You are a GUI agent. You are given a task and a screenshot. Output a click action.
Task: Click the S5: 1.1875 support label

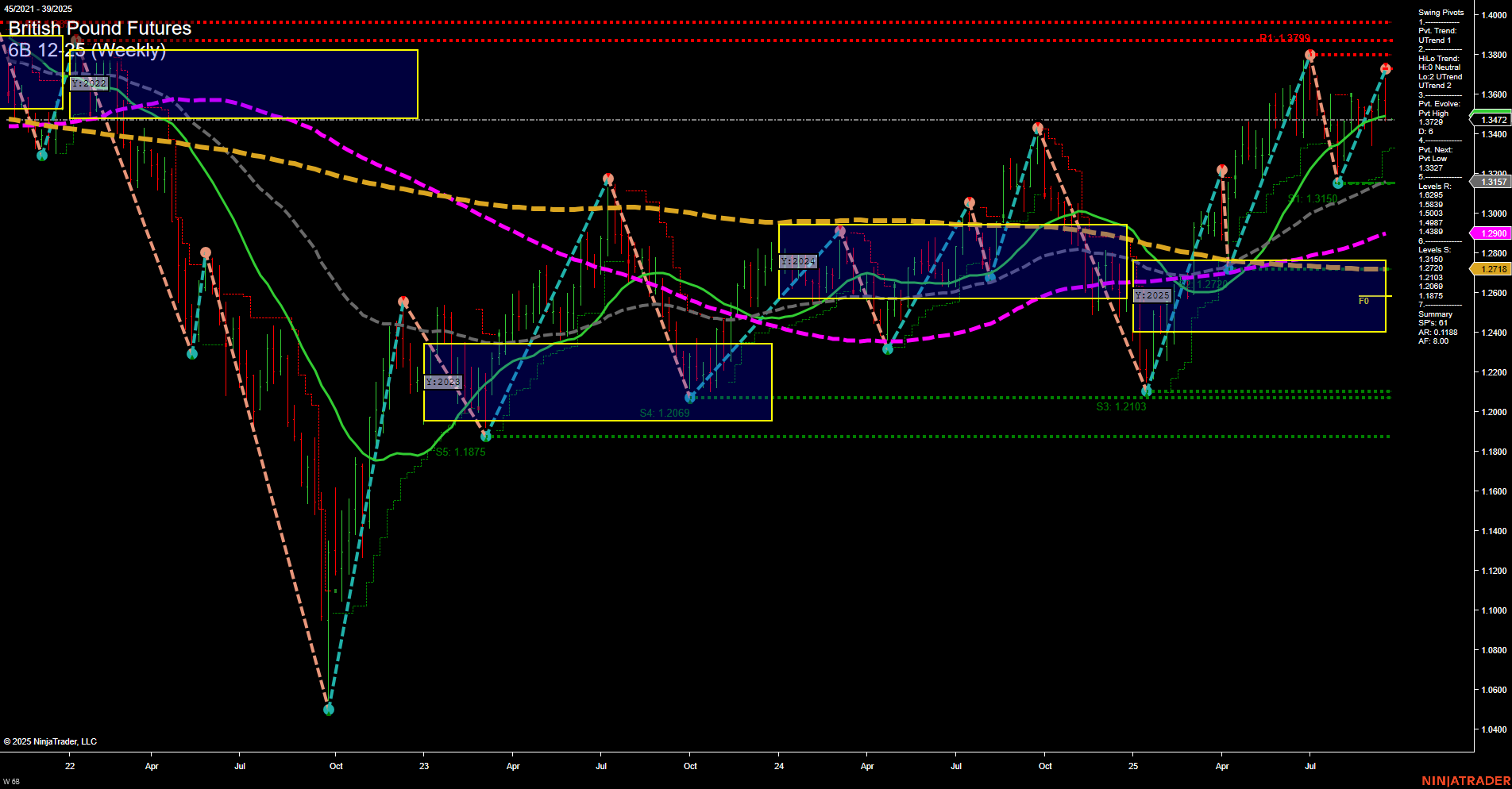pos(461,452)
